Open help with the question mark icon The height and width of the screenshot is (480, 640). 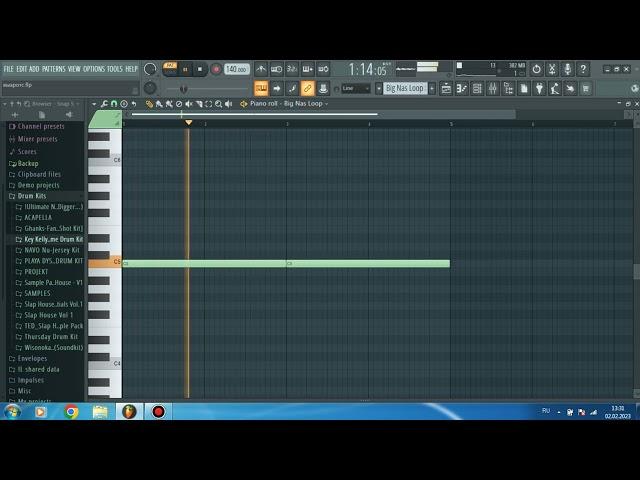click(583, 69)
